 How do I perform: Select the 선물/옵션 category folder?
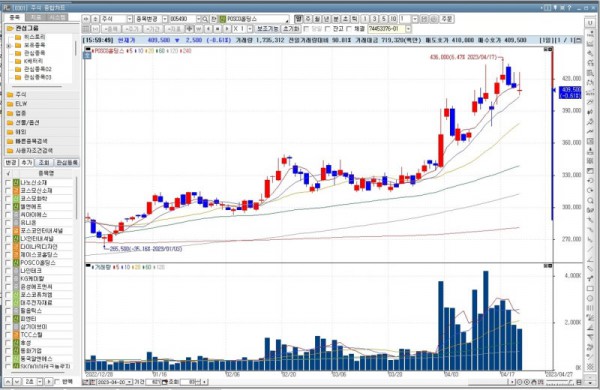click(x=23, y=122)
